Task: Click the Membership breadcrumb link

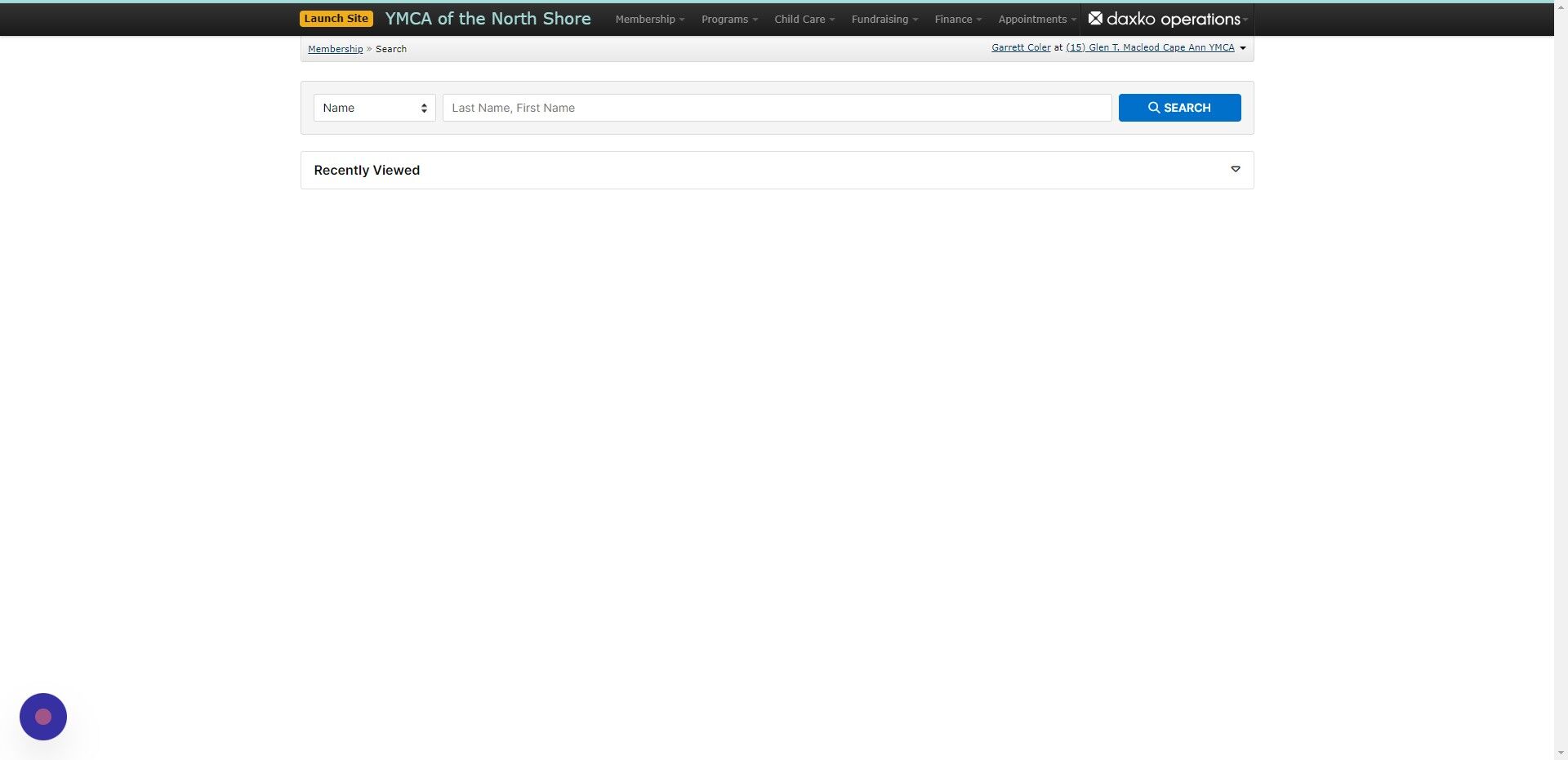Action: click(335, 49)
